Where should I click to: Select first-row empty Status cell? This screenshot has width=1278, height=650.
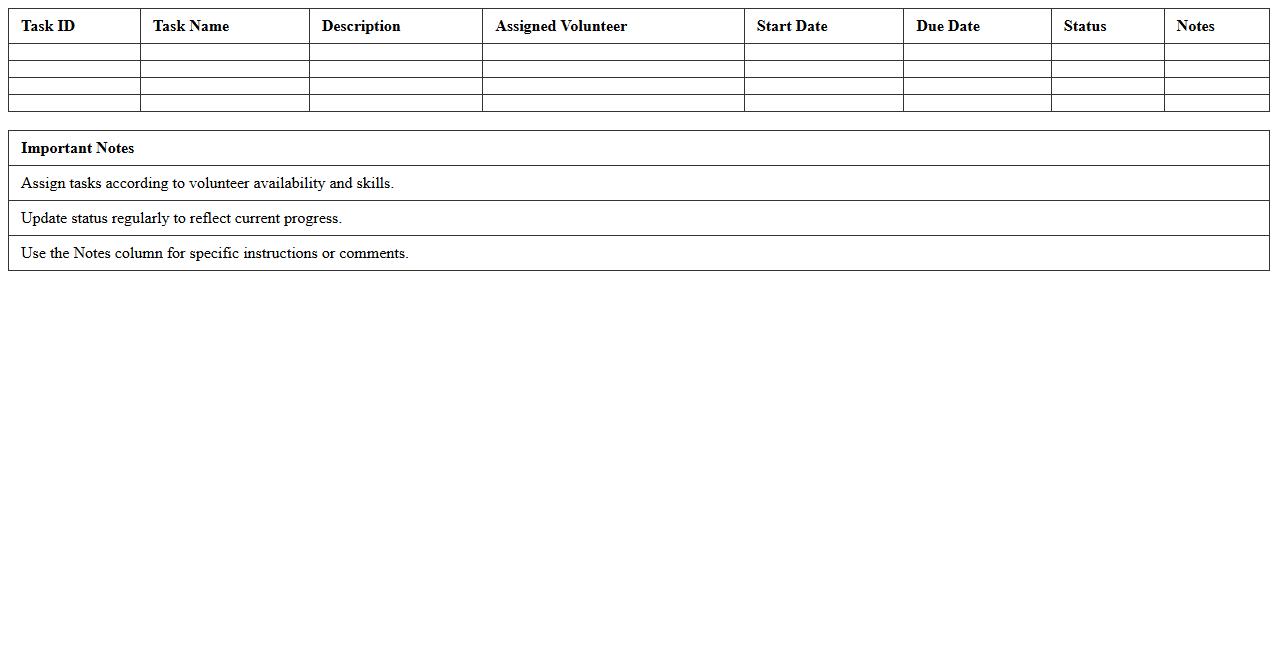coord(1107,52)
